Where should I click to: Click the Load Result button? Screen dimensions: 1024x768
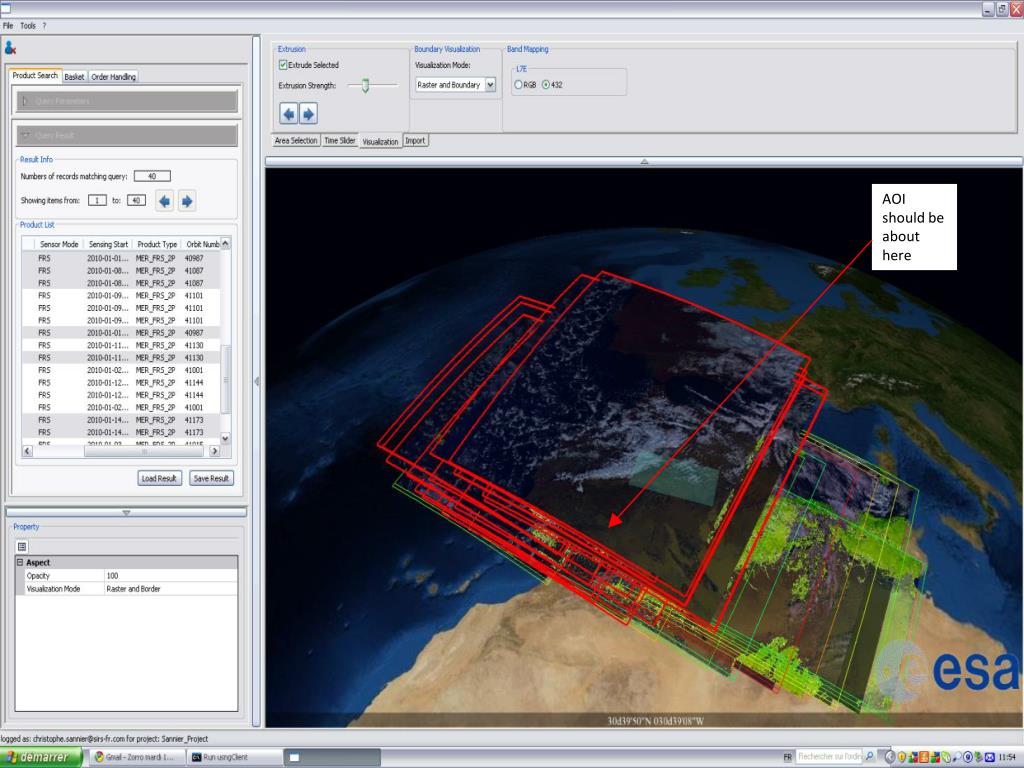[x=159, y=478]
